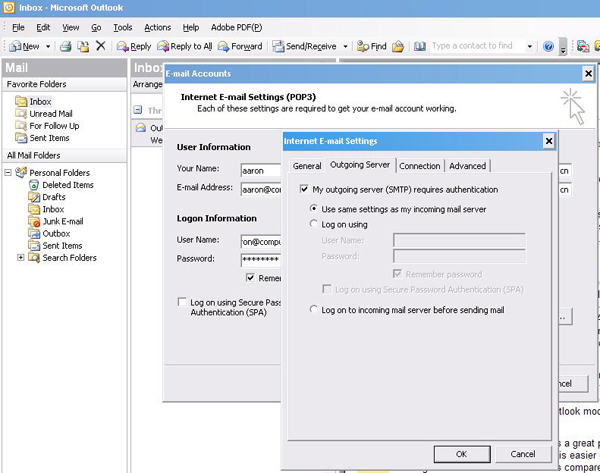This screenshot has height=473, width=600.
Task: Click the Reply toolbar button
Action: (x=134, y=46)
